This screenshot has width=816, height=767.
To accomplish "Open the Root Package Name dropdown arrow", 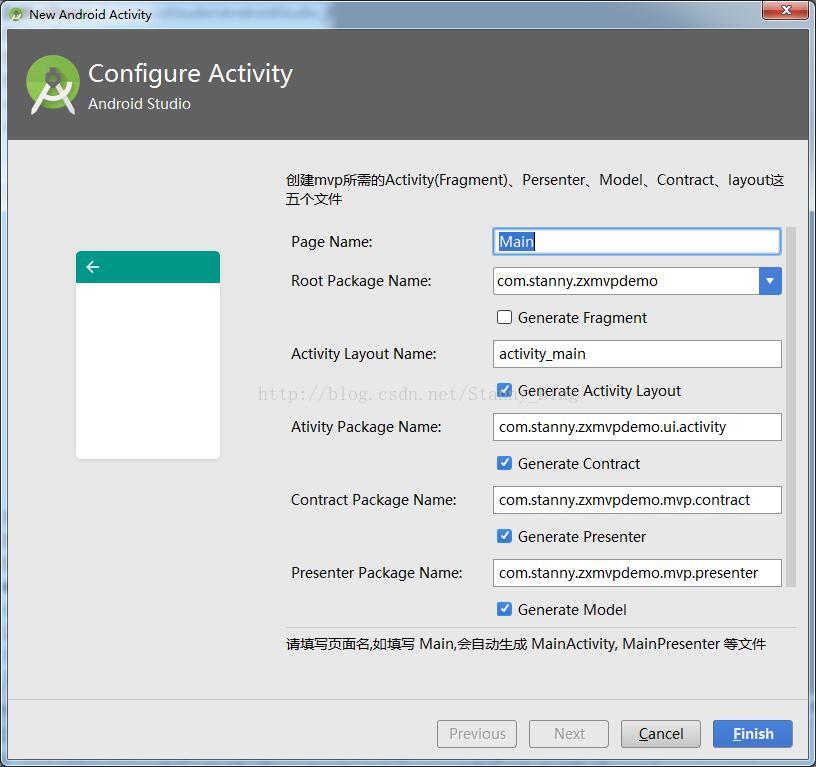I will 770,281.
